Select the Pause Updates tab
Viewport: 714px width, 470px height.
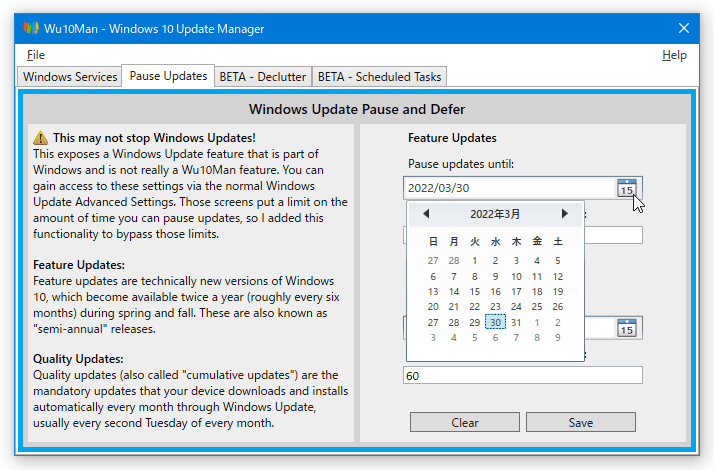(x=168, y=76)
